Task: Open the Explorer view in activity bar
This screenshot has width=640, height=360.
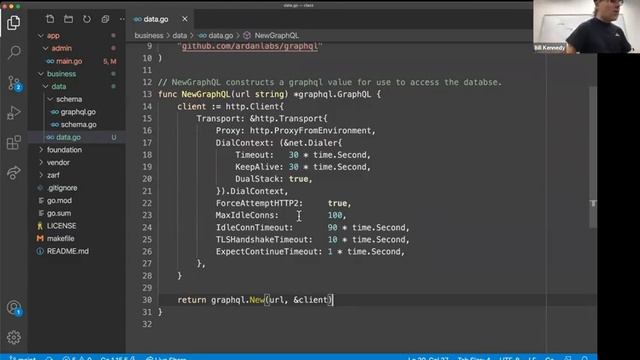Action: click(x=13, y=22)
